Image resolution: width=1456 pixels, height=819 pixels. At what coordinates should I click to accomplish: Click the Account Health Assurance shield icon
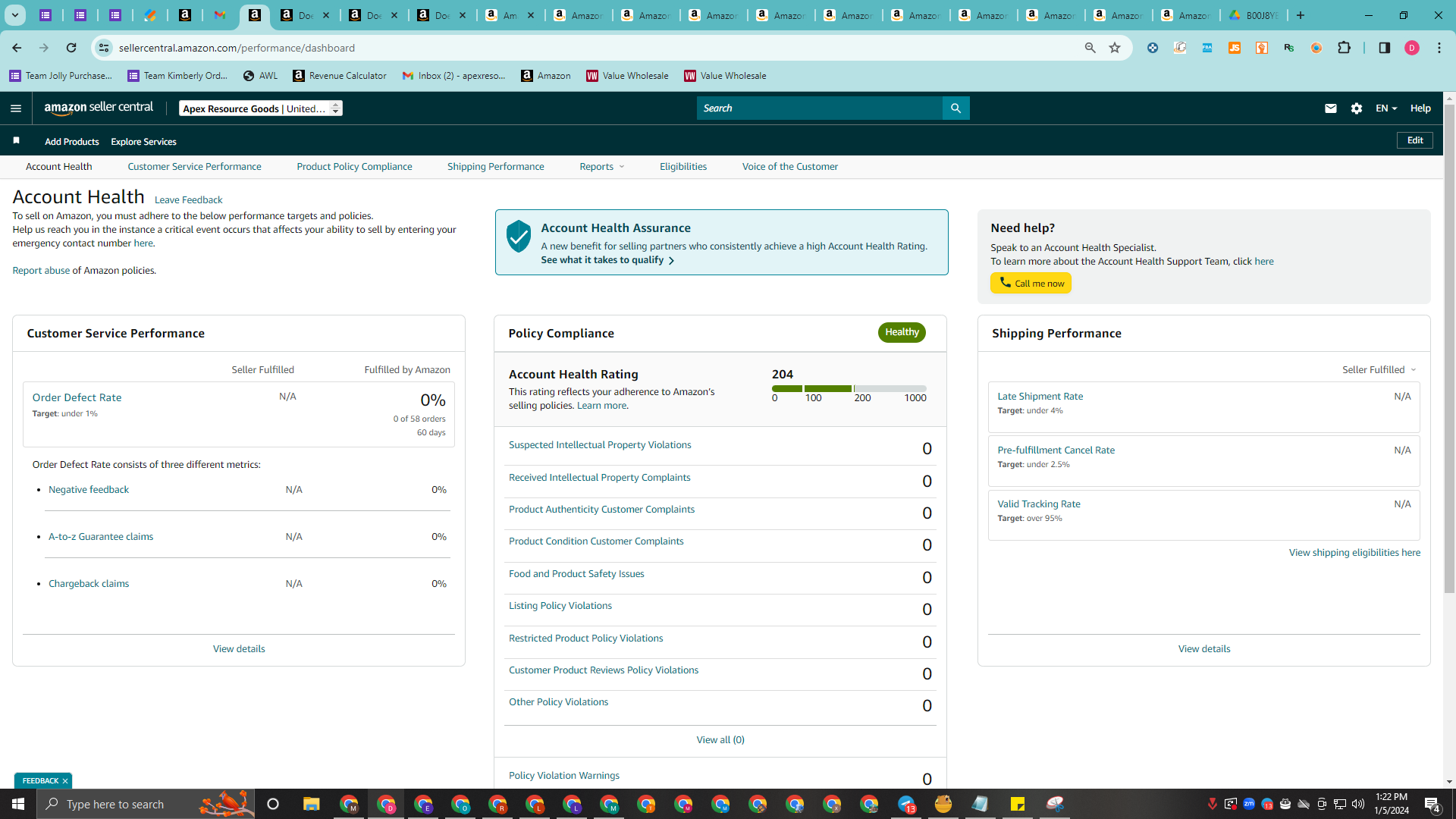pyautogui.click(x=519, y=237)
